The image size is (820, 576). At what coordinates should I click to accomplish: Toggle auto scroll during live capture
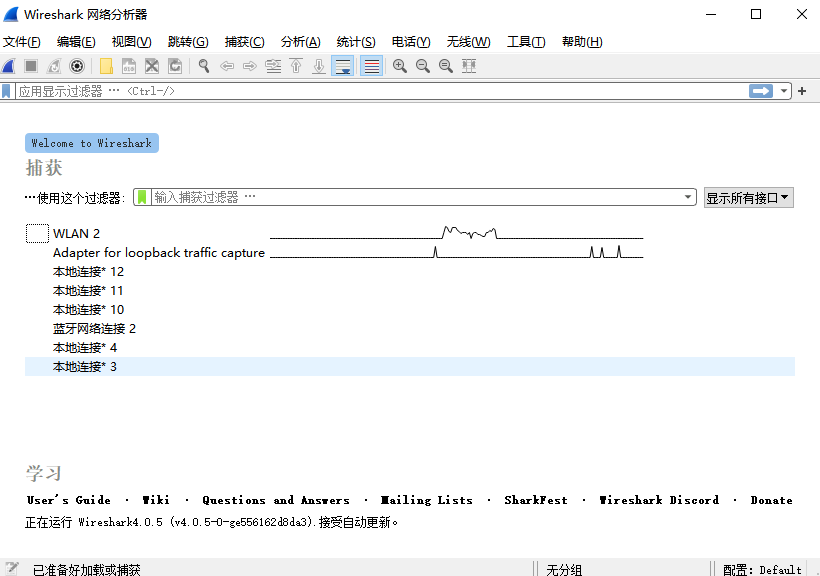(x=343, y=66)
